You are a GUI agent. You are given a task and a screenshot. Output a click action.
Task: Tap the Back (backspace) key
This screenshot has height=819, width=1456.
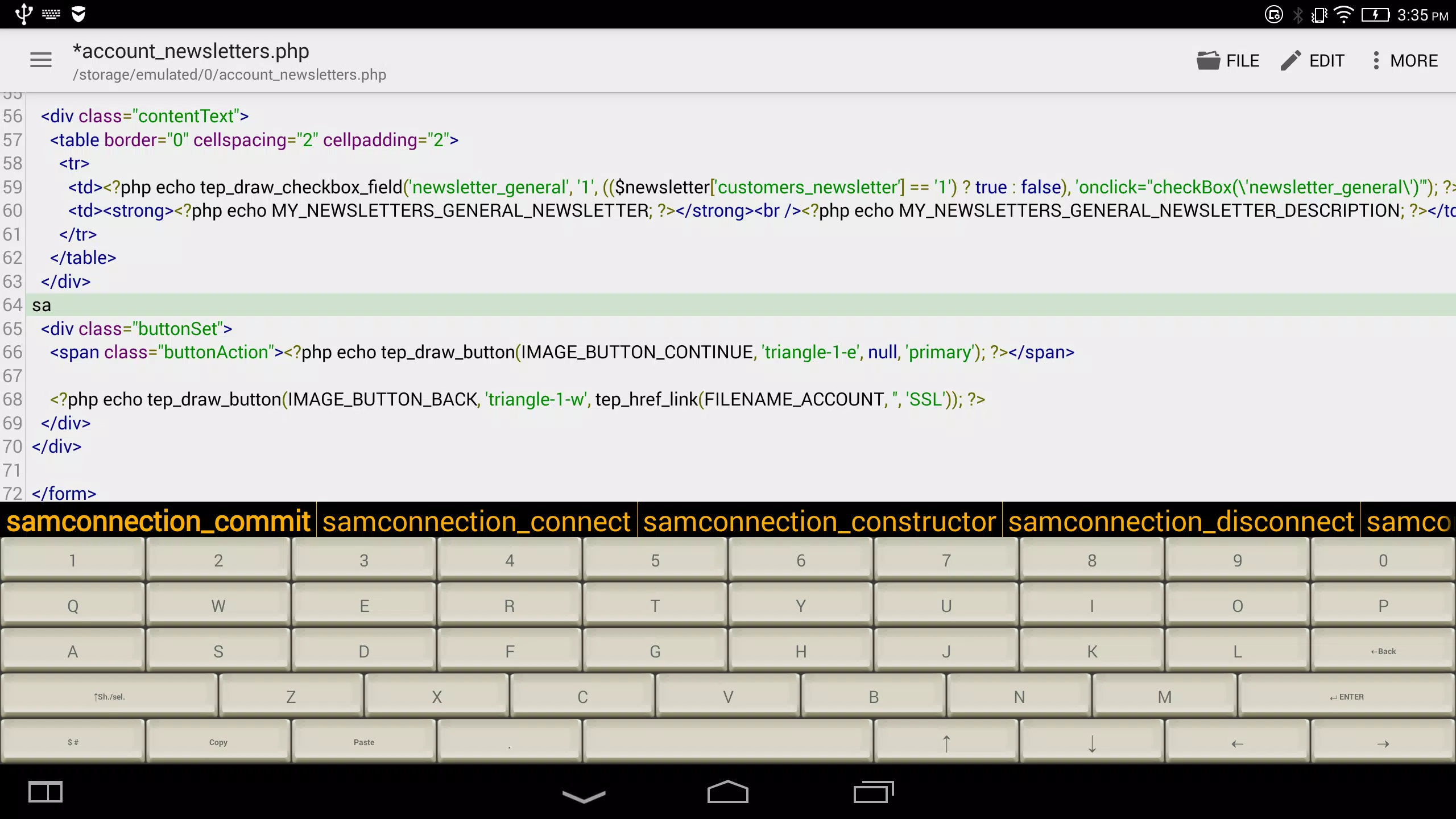coord(1383,651)
